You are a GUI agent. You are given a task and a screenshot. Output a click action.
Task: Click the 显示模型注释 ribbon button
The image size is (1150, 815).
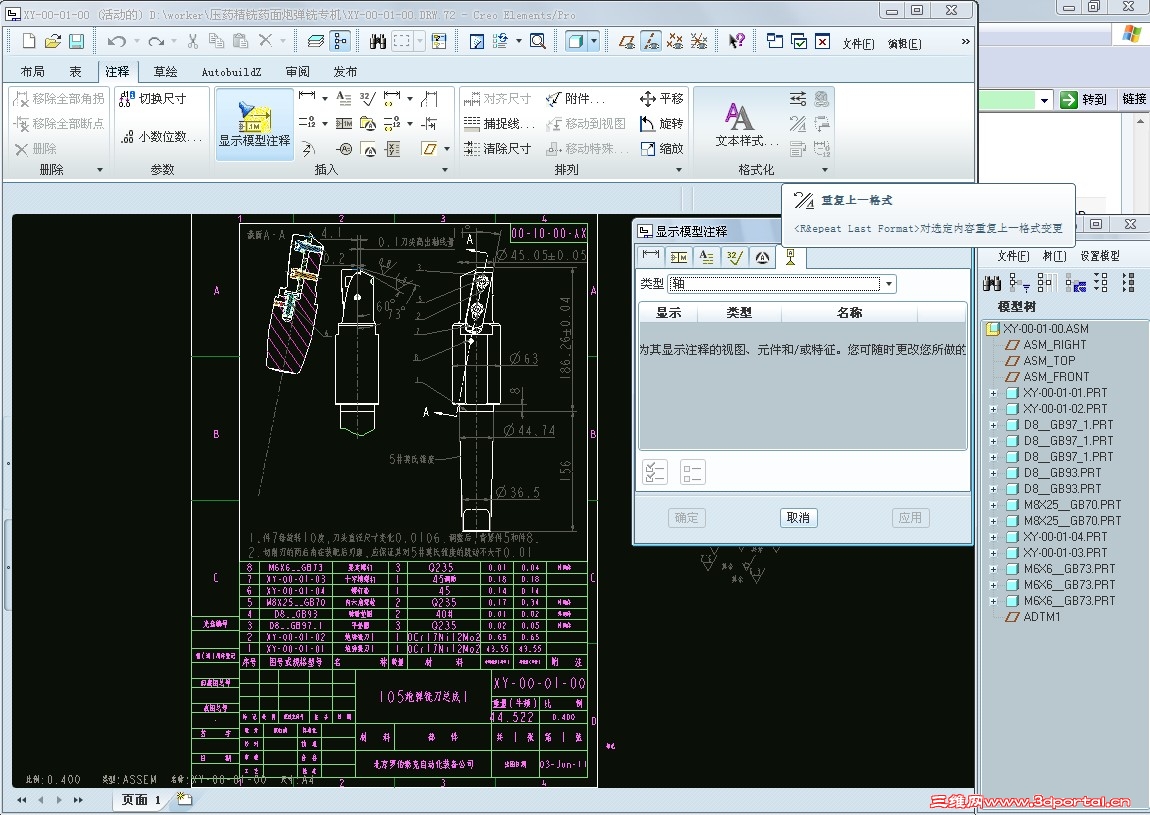tap(254, 123)
